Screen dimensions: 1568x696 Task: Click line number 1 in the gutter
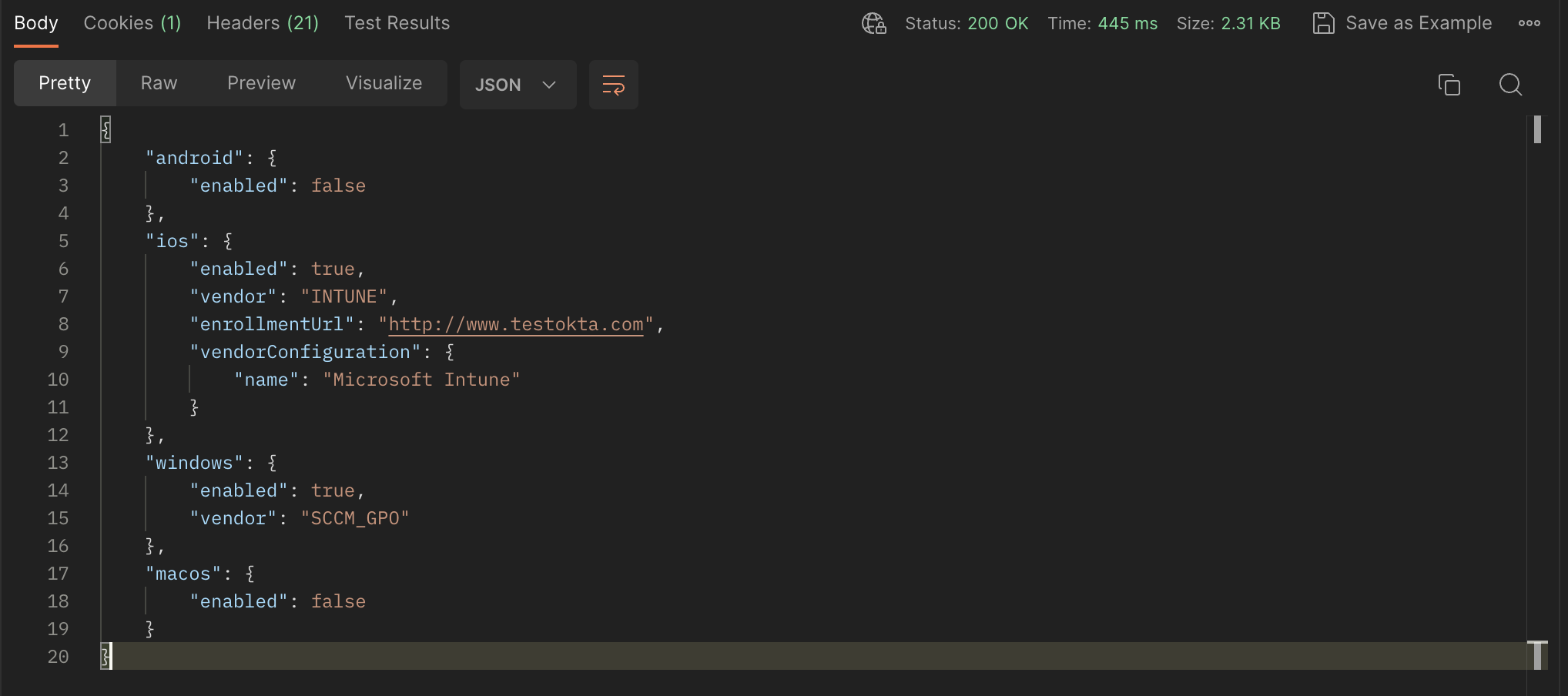pyautogui.click(x=63, y=130)
